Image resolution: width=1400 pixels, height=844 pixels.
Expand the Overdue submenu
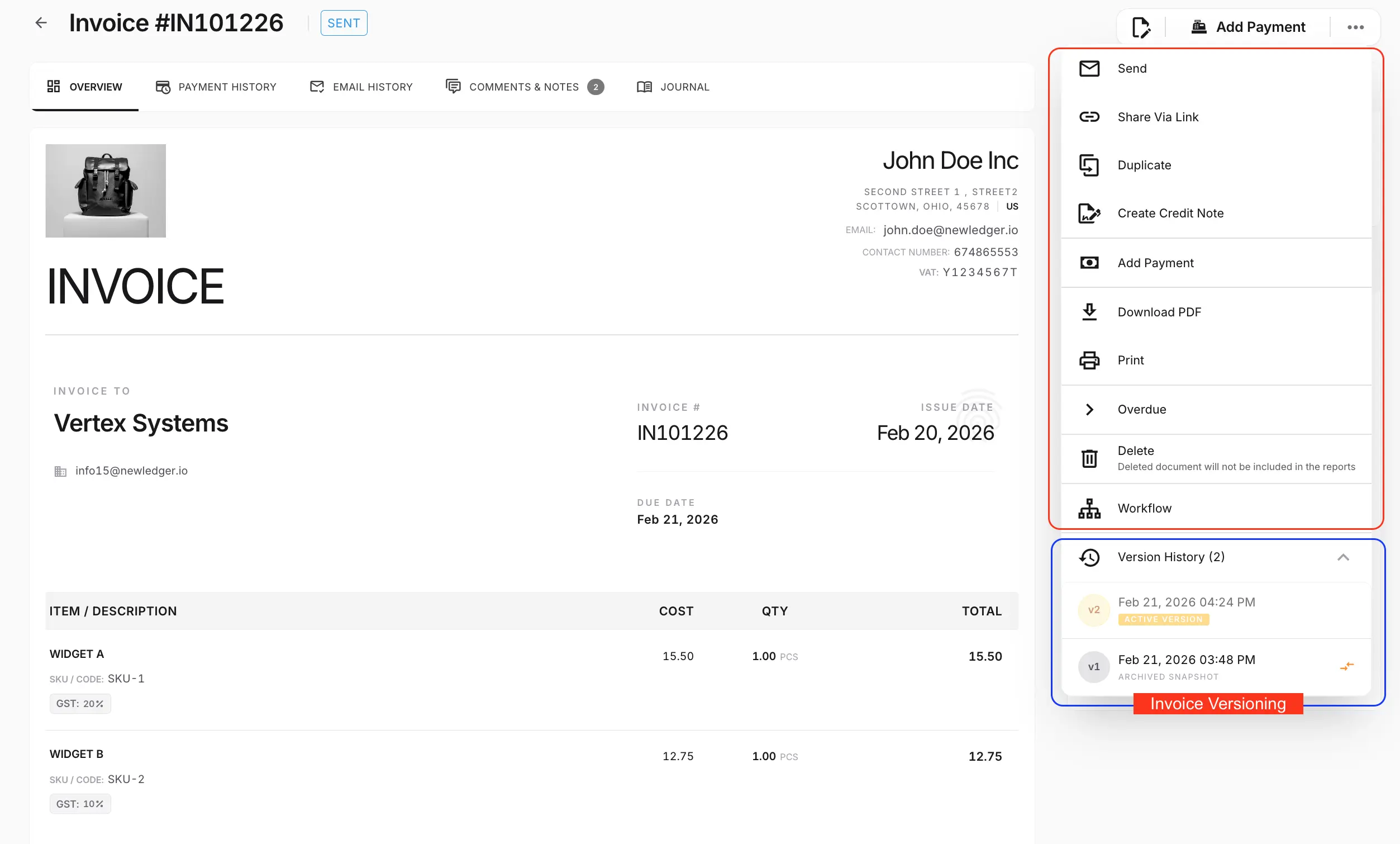click(x=1090, y=409)
